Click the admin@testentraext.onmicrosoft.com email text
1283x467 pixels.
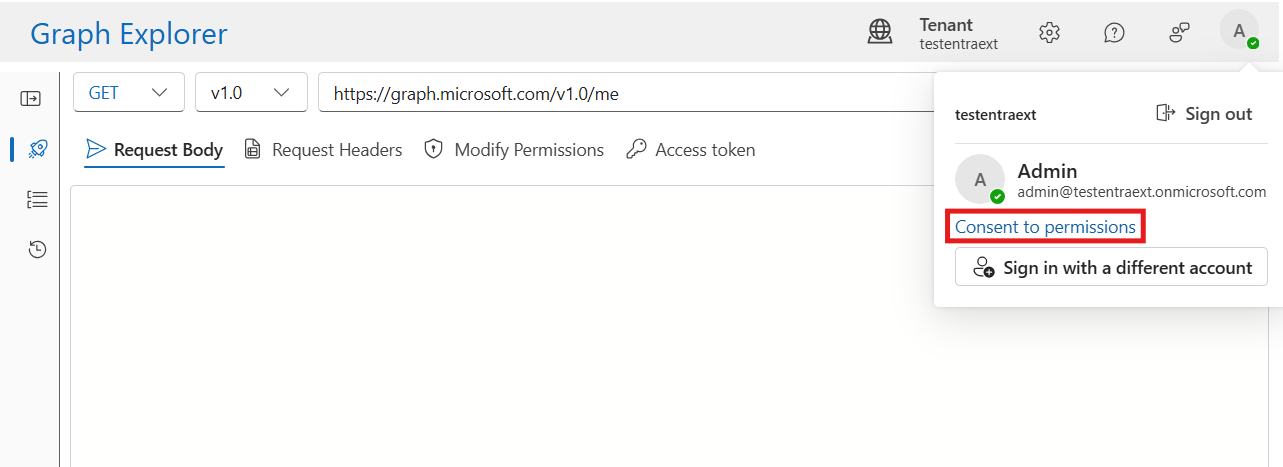(x=1142, y=192)
